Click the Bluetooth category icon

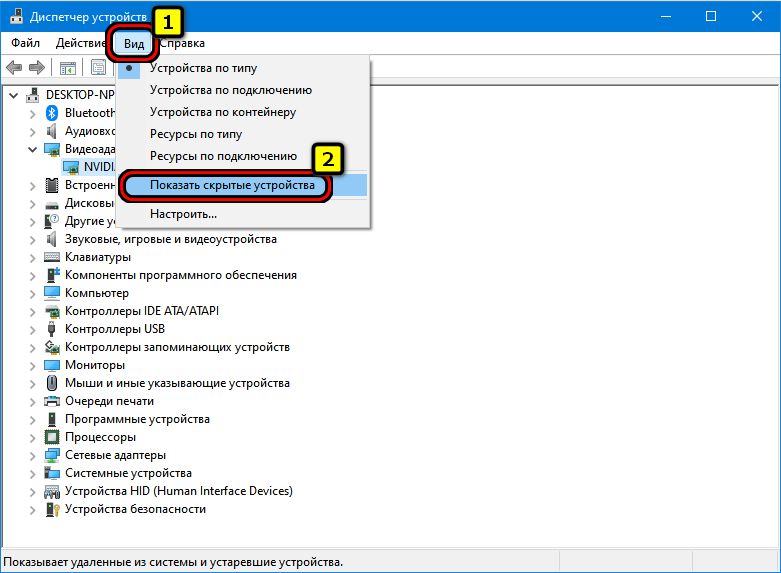[x=53, y=113]
